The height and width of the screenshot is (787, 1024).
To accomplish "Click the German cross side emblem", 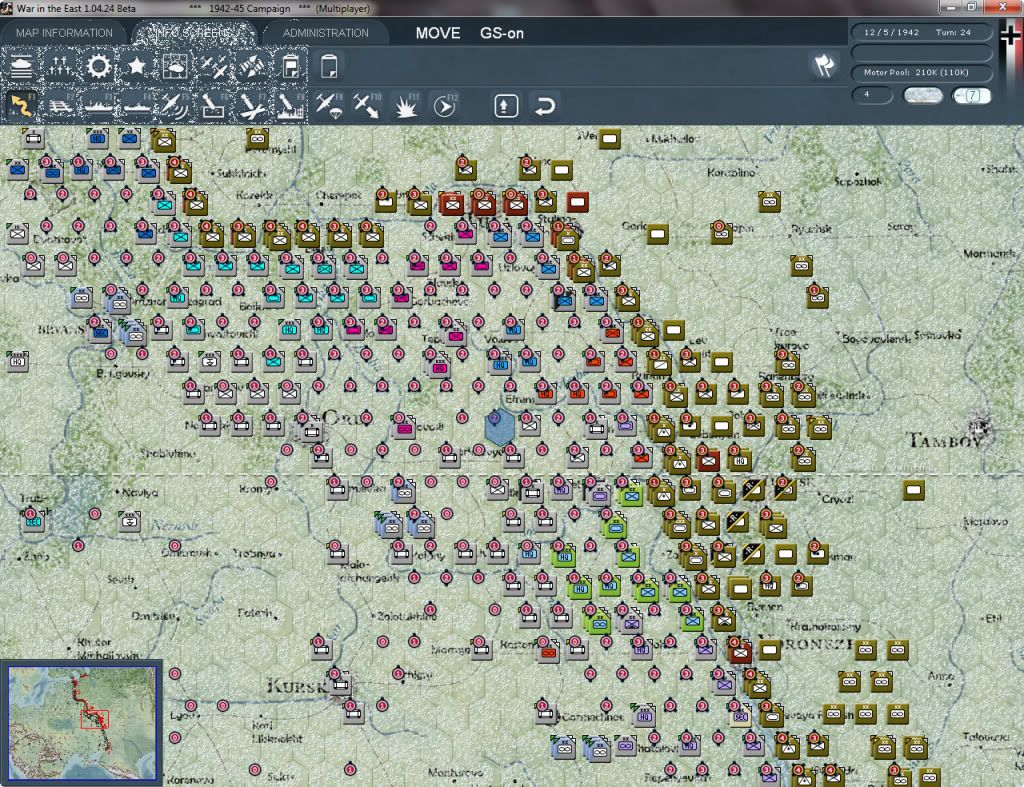I will 1011,36.
